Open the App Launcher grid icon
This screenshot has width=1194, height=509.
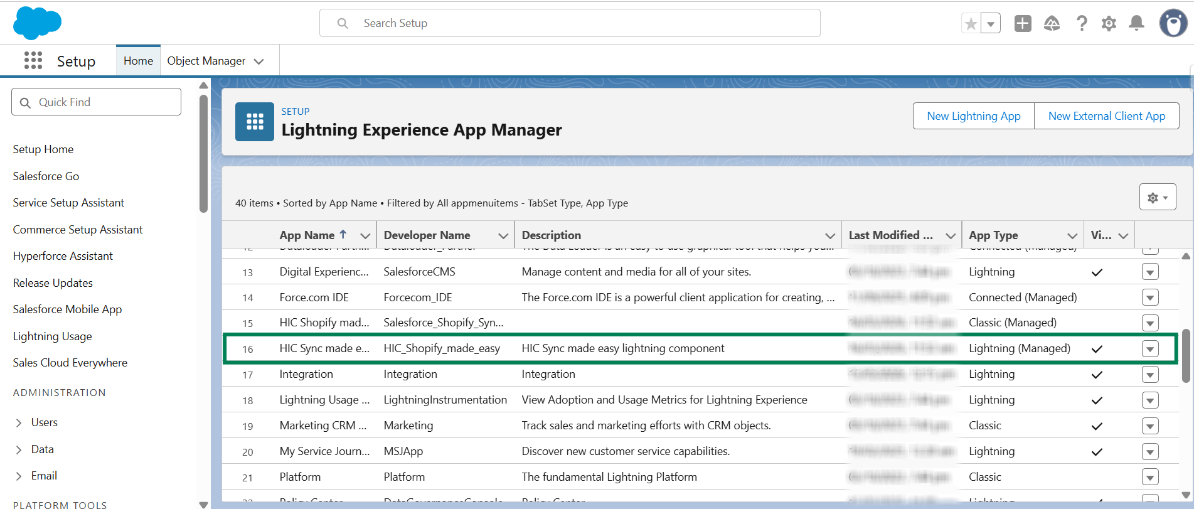(33, 61)
